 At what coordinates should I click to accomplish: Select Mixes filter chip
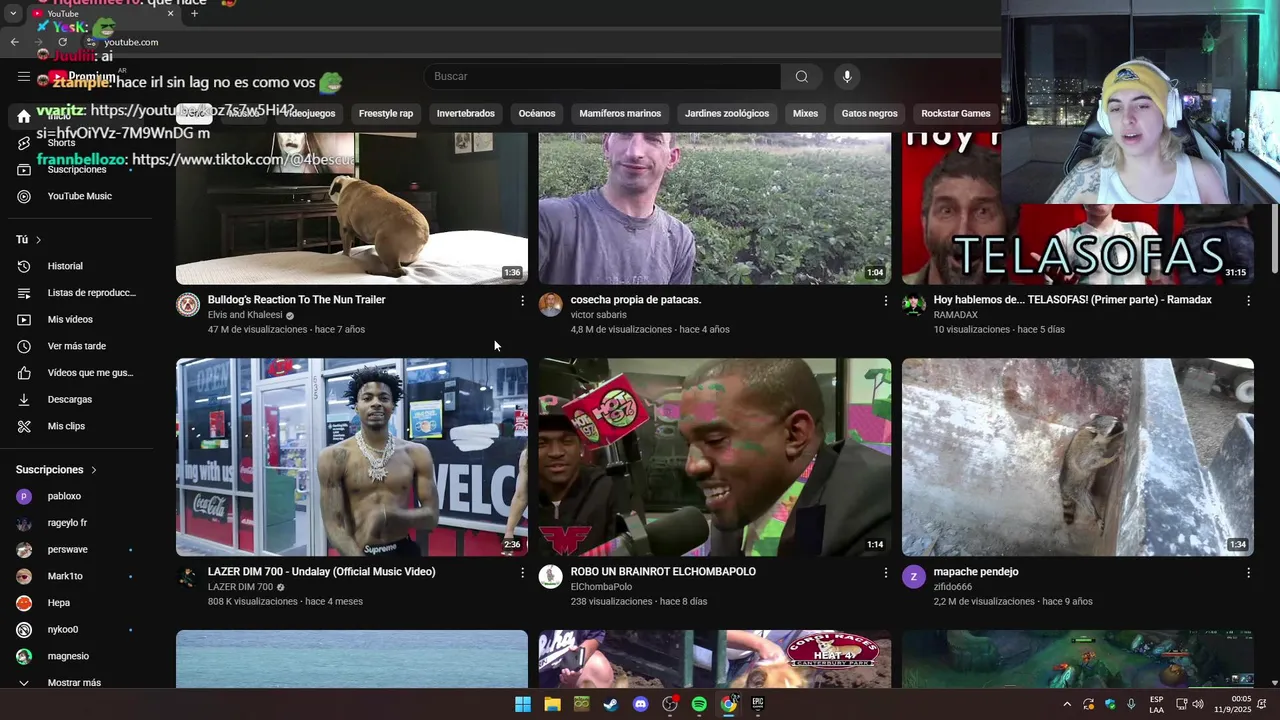(x=805, y=113)
